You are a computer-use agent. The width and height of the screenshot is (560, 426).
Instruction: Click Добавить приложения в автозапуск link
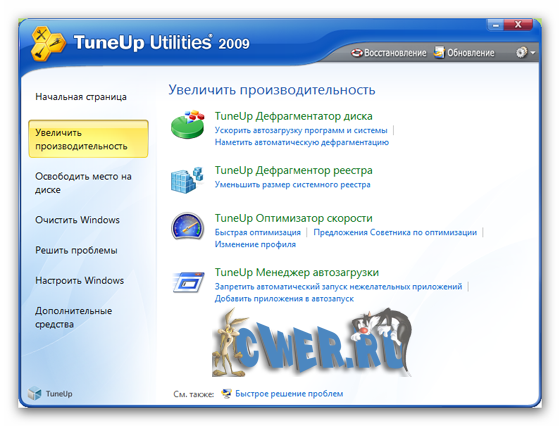coord(284,299)
